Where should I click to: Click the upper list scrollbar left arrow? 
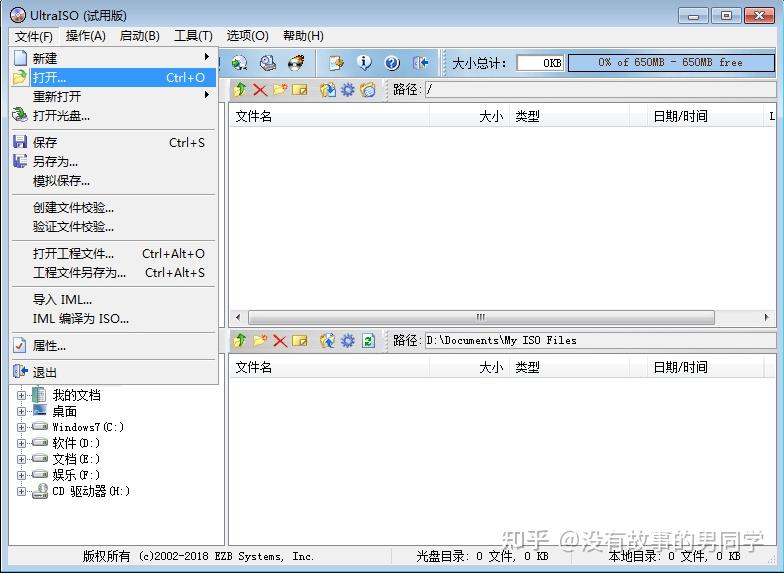coord(238,318)
